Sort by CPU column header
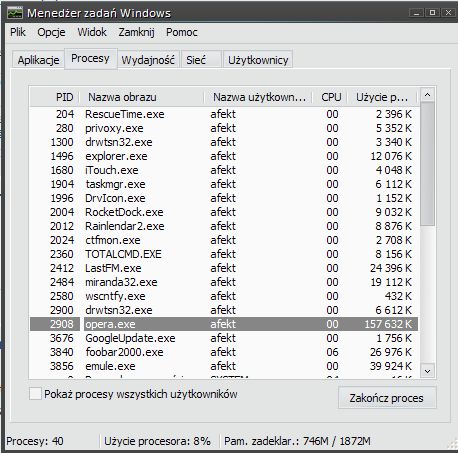458x453 pixels. [330, 97]
